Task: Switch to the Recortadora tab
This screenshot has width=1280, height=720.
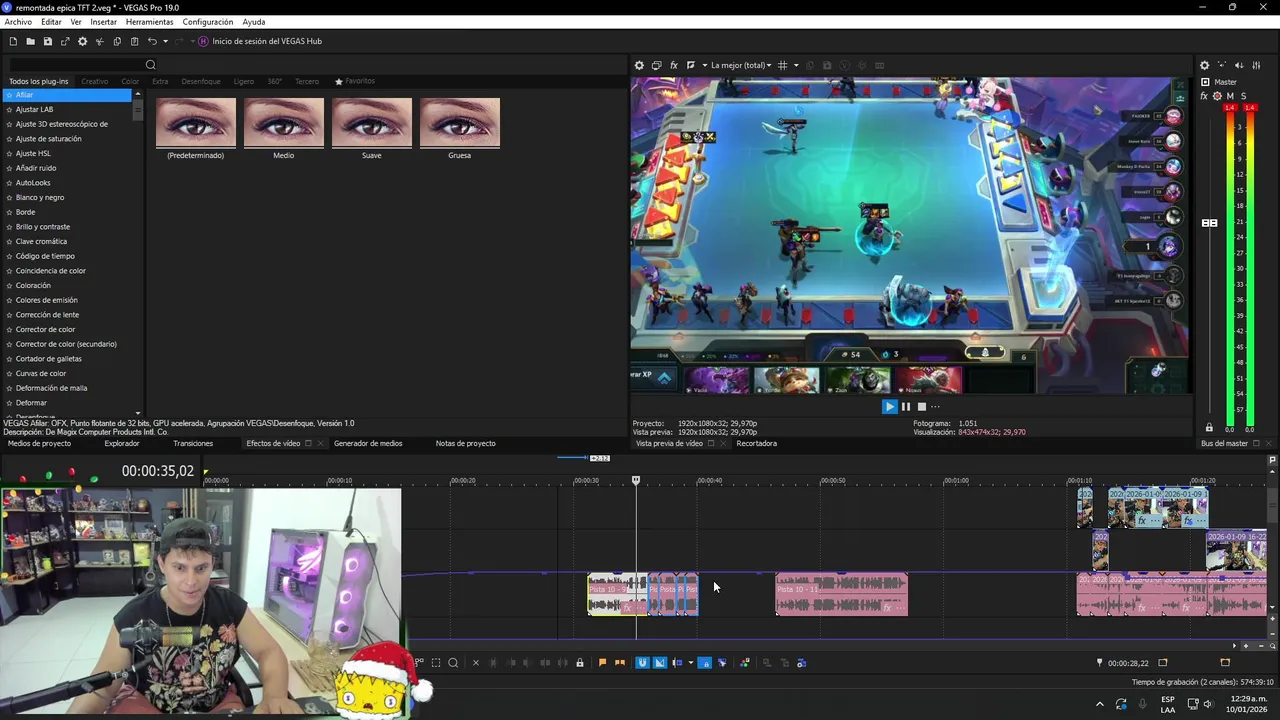Action: coord(756,443)
